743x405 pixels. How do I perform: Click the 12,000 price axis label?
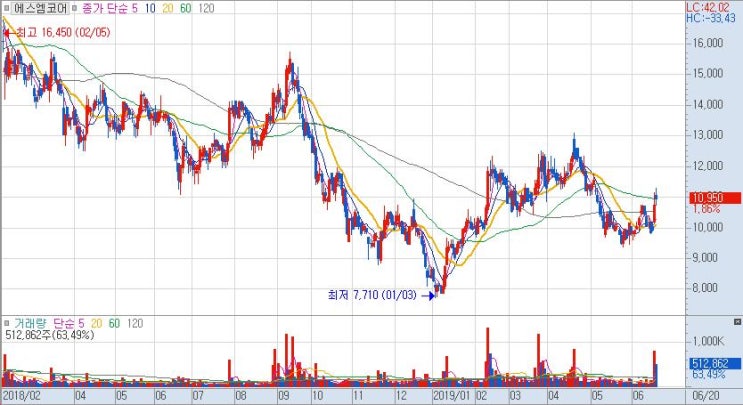[x=708, y=166]
